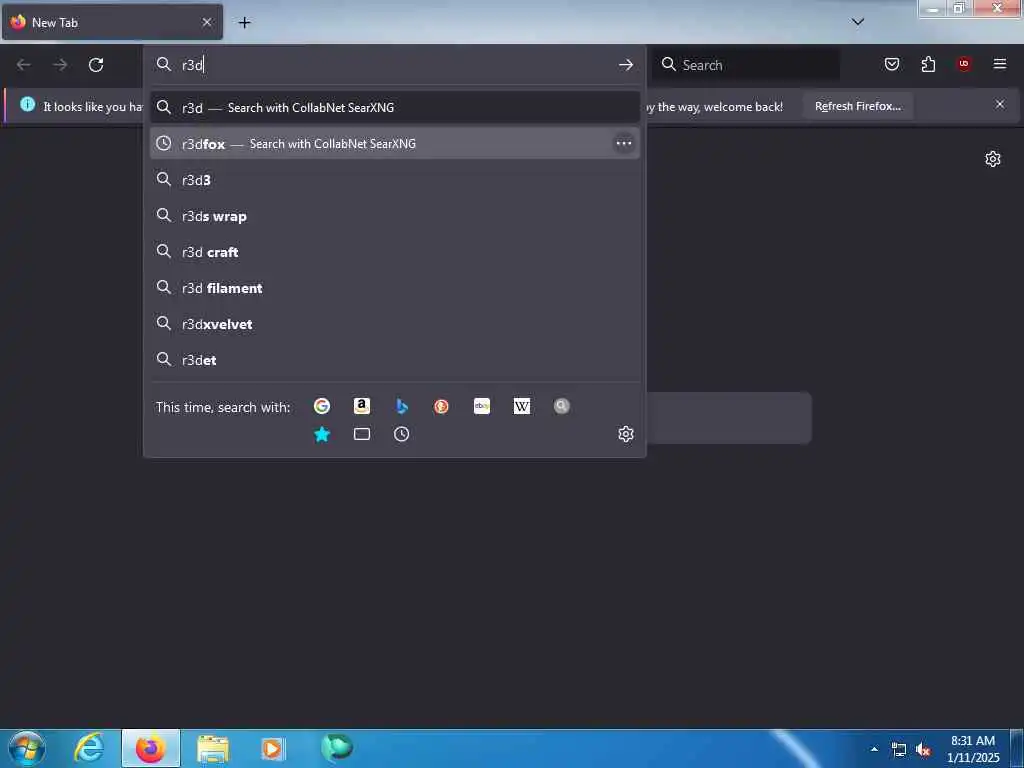
Task: Reload the current page
Action: point(96,65)
